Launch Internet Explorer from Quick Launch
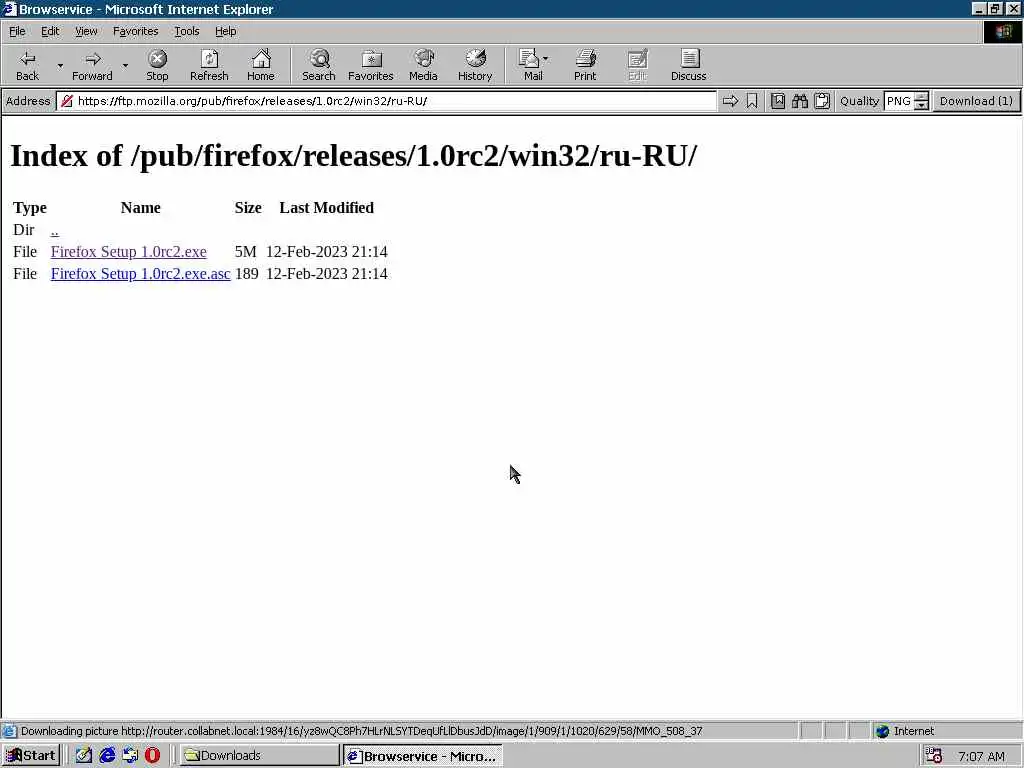The image size is (1024, 768). click(x=107, y=756)
